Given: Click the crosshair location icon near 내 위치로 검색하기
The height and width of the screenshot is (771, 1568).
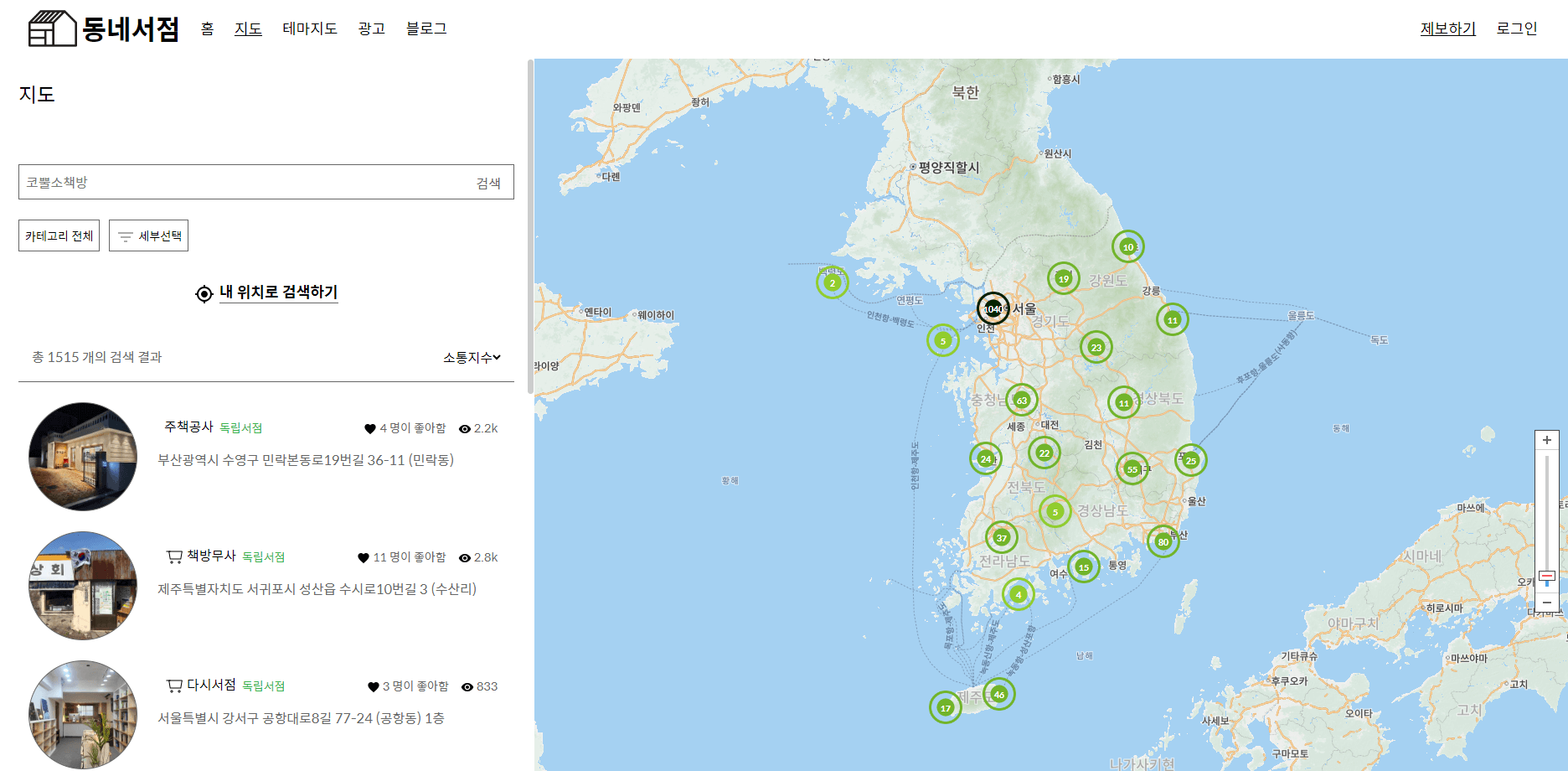Looking at the screenshot, I should pyautogui.click(x=202, y=294).
